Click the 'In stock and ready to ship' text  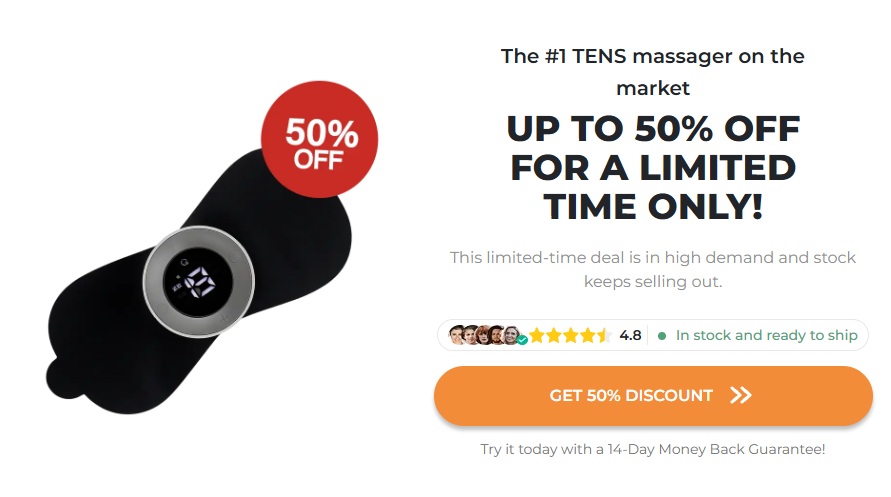(766, 335)
